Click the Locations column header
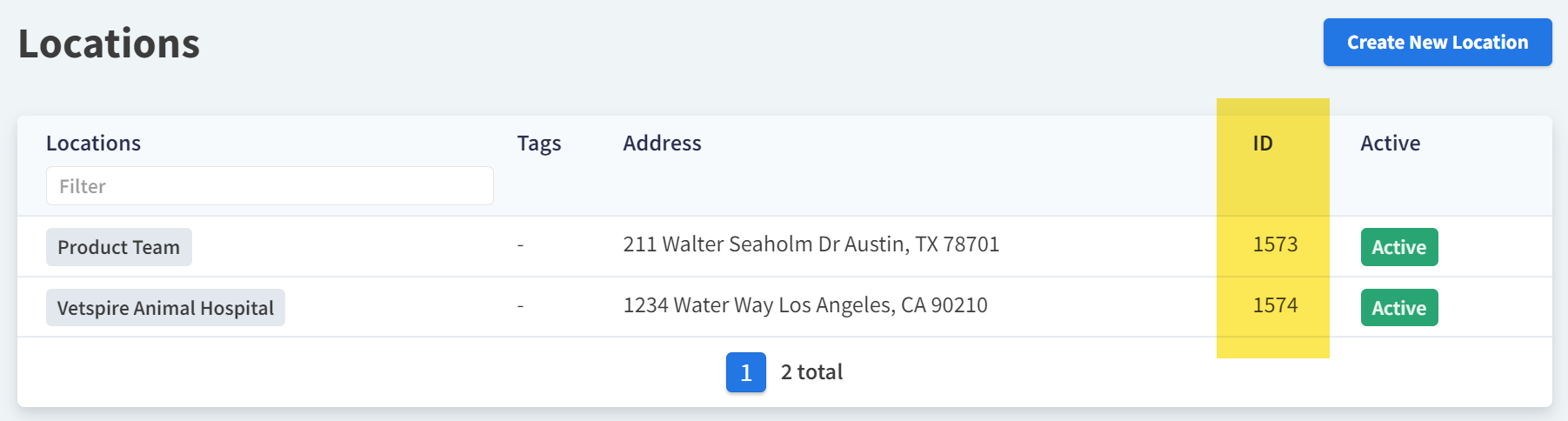The height and width of the screenshot is (421, 1568). 93,144
